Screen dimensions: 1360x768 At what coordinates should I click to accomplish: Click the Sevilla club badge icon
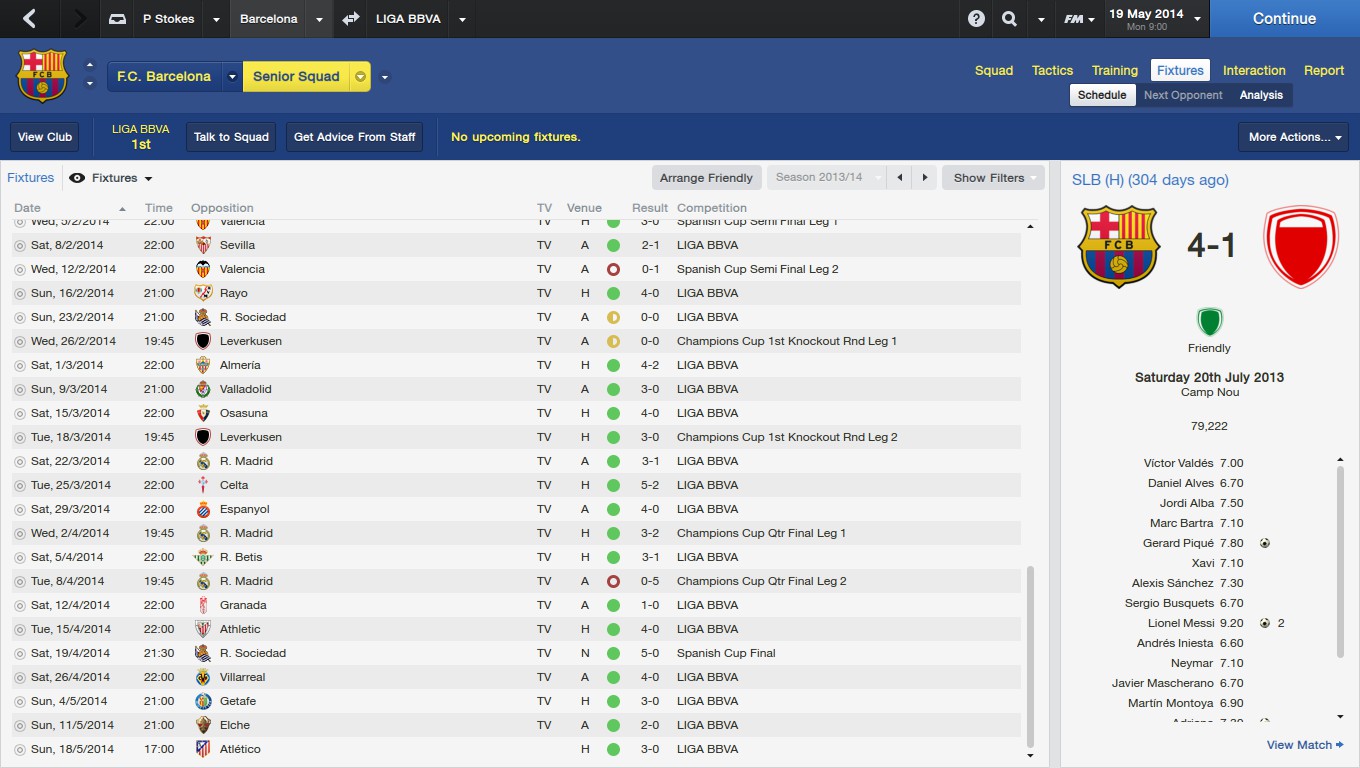(x=203, y=245)
